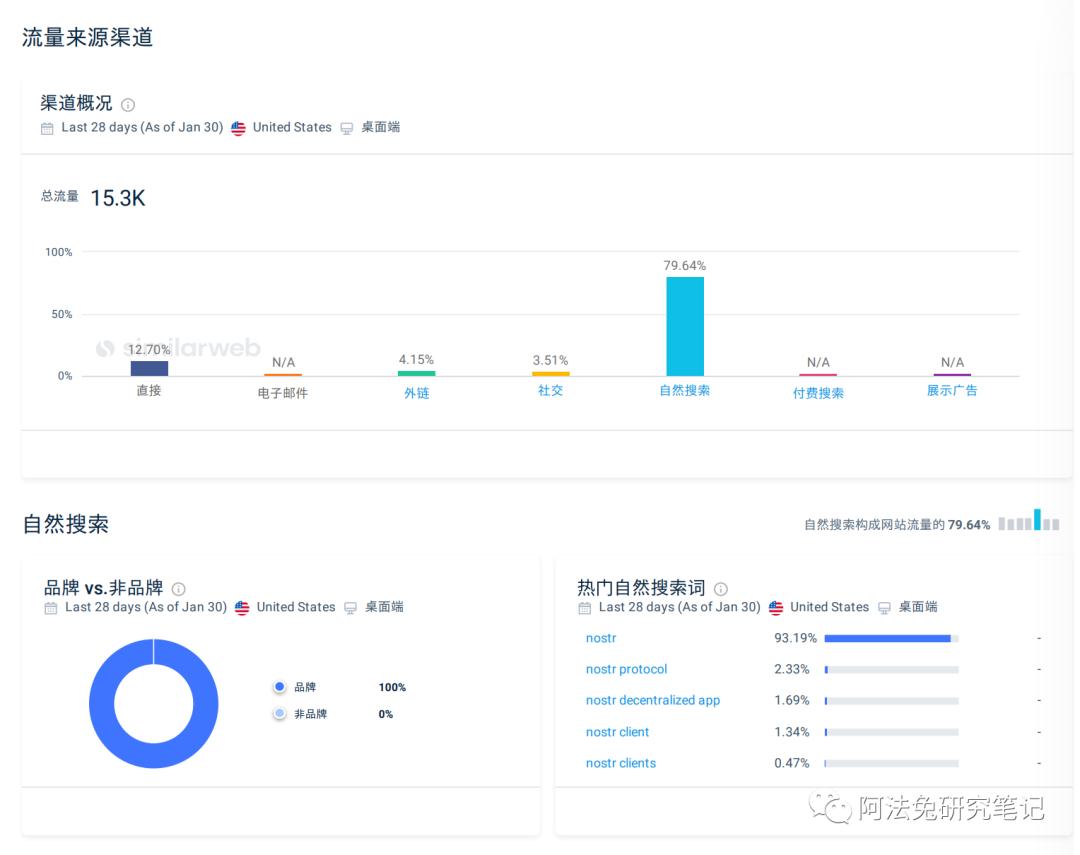1080x855 pixels.
Task: Toggle the 品牌 legend dot
Action: 280,687
